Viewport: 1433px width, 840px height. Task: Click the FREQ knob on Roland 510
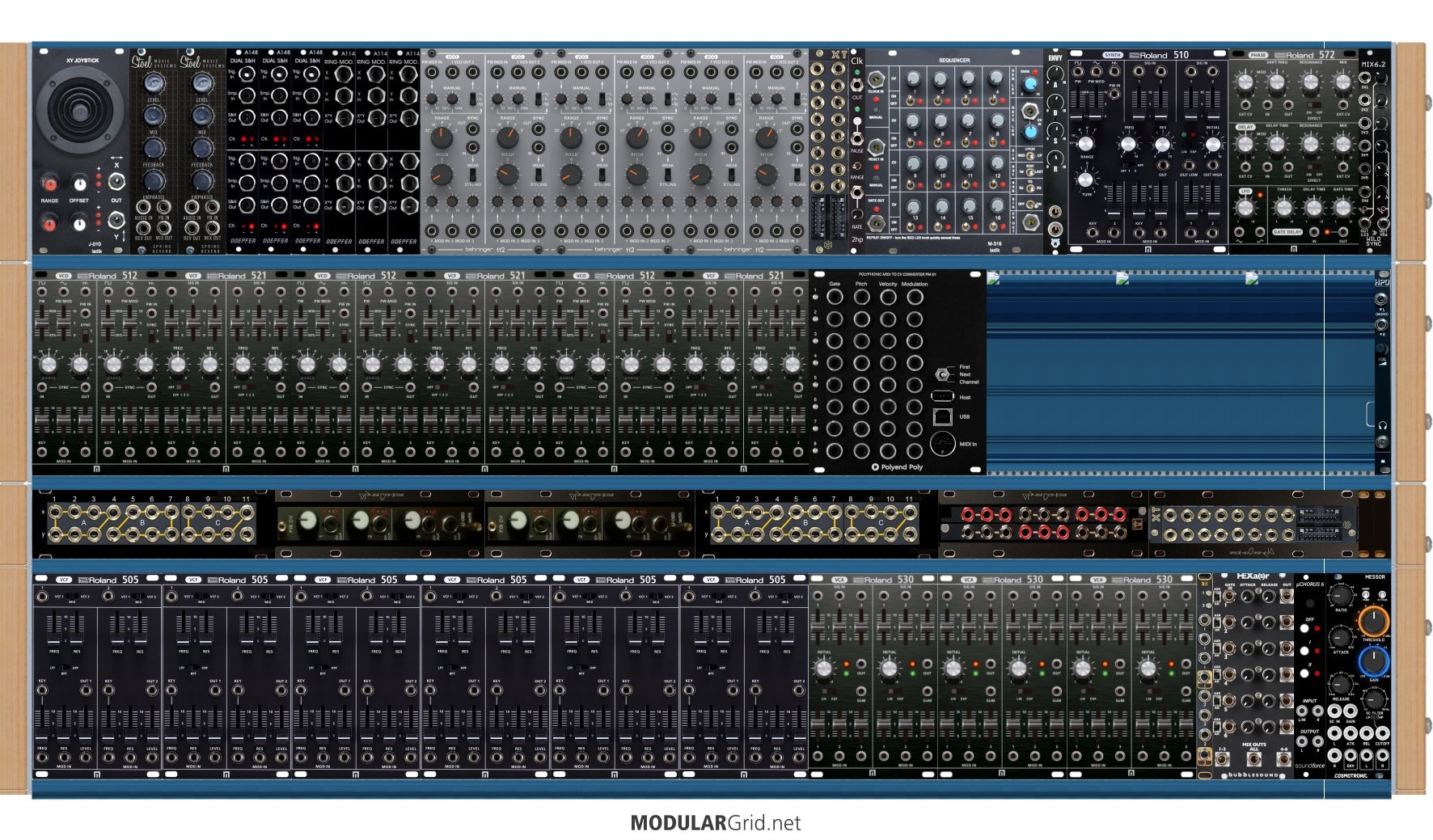(1128, 144)
